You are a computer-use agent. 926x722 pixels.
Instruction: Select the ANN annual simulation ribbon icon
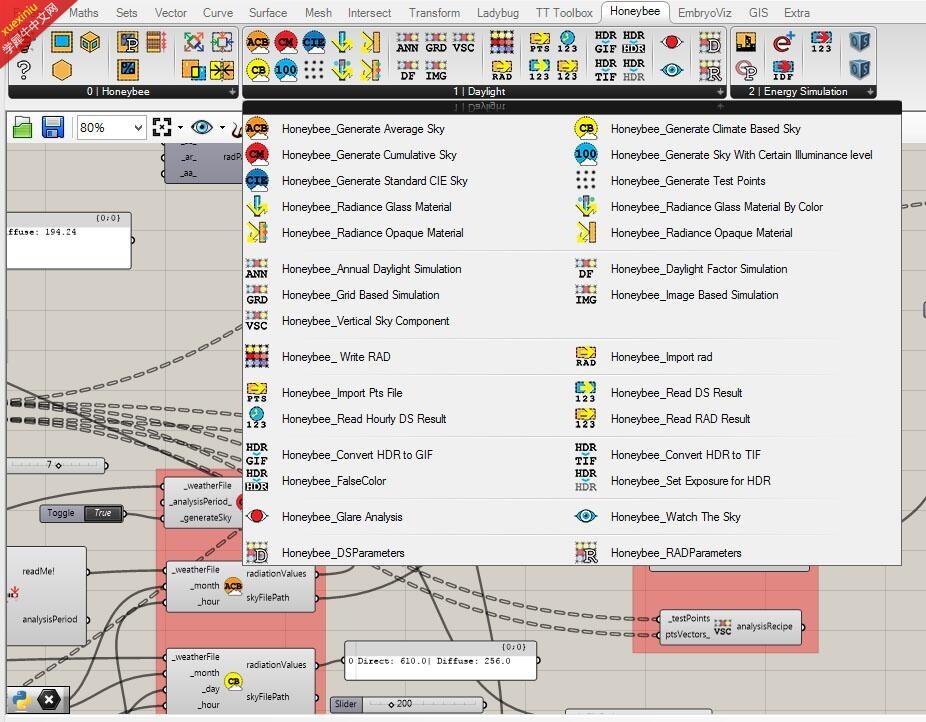click(407, 43)
